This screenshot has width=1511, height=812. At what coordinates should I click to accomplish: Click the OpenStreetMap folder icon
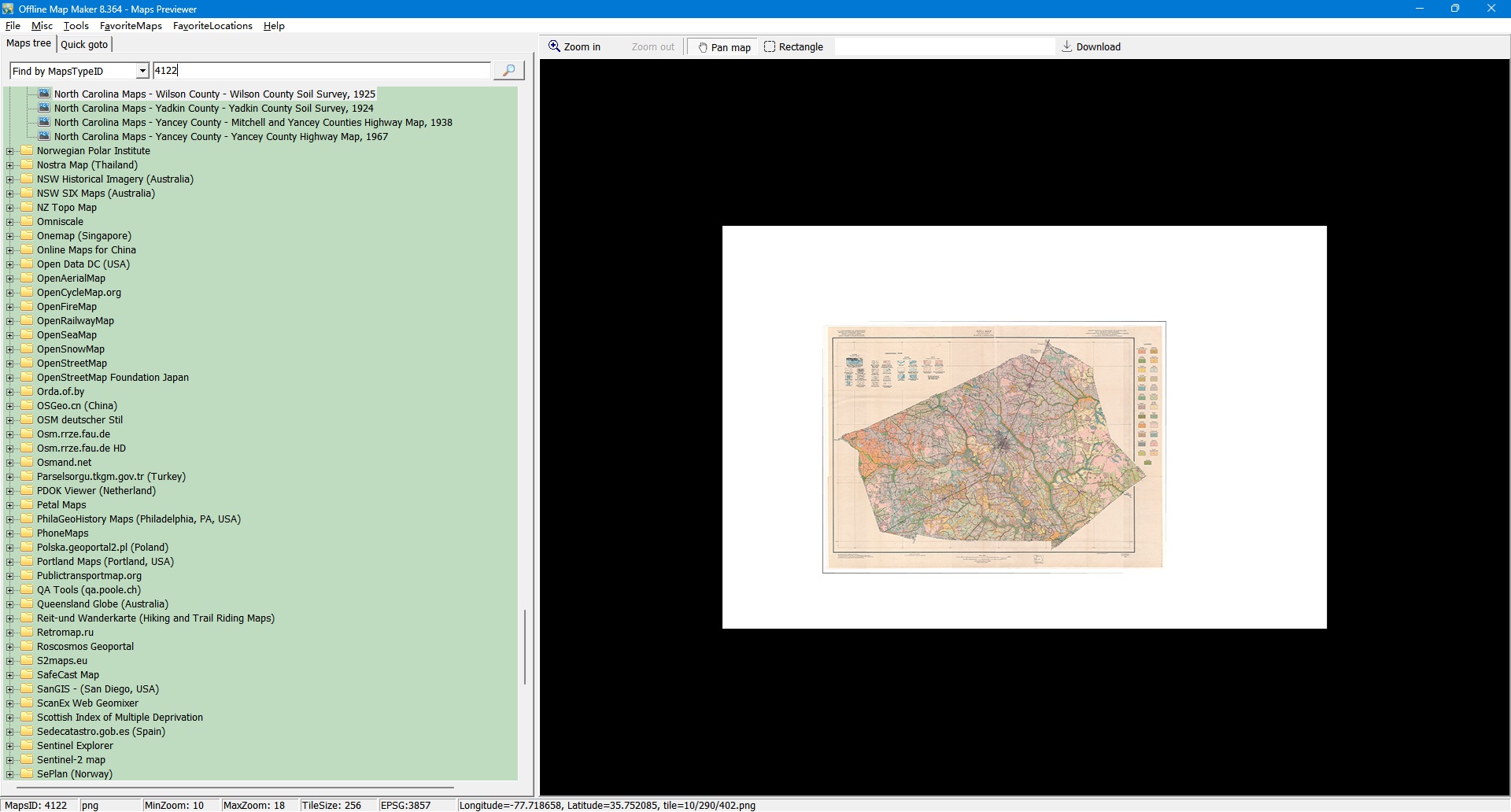pos(28,364)
